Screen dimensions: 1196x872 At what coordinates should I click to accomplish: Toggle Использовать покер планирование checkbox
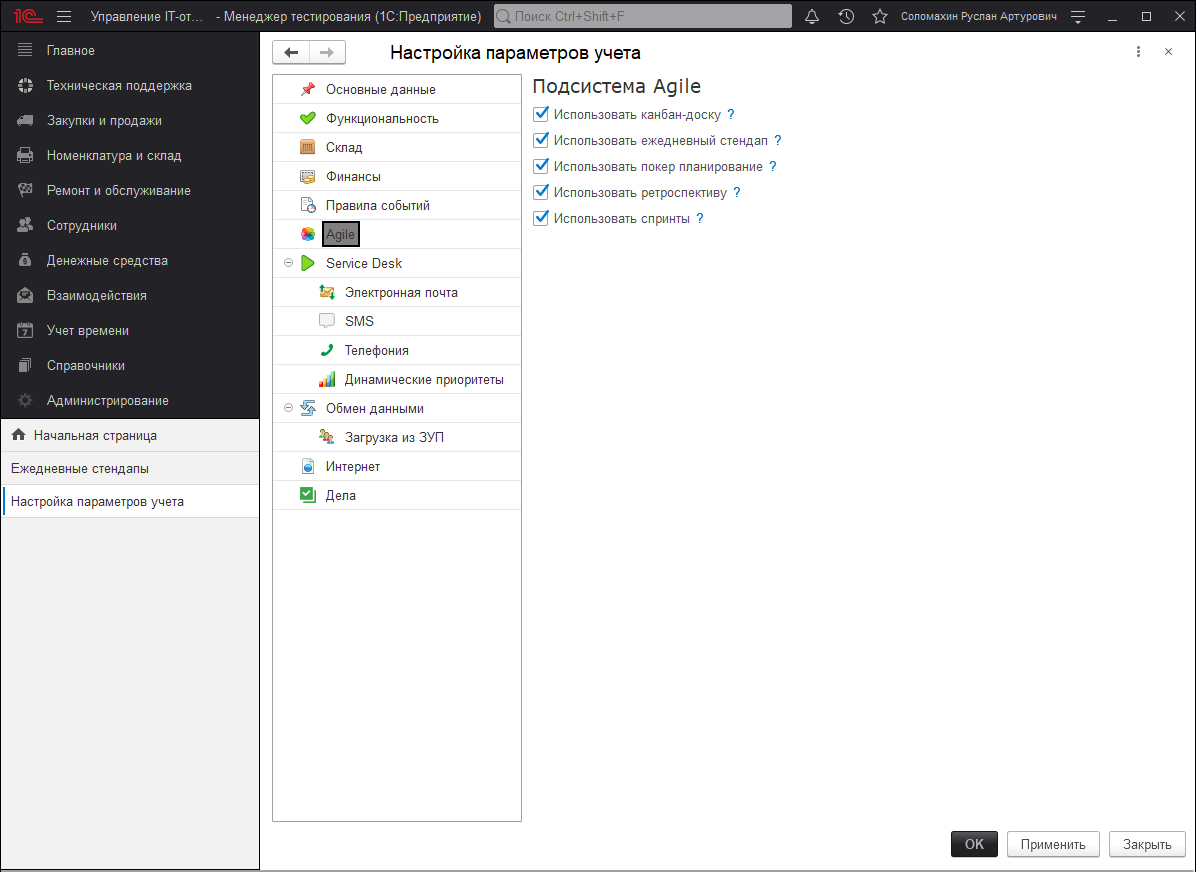[x=541, y=167]
